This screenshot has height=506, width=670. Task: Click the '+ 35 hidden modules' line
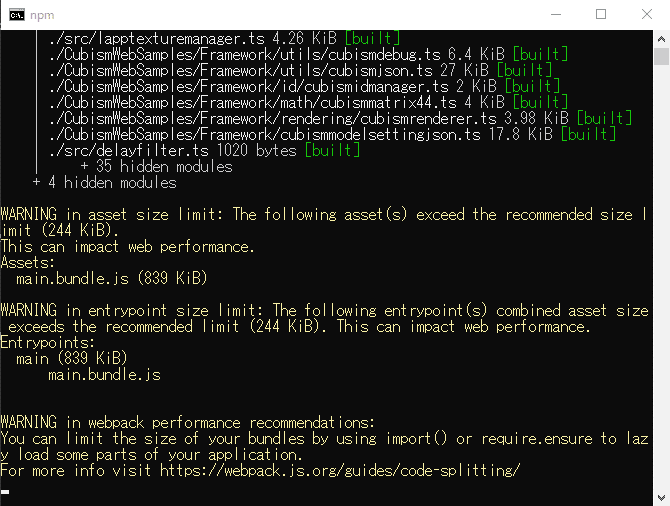coord(156,167)
